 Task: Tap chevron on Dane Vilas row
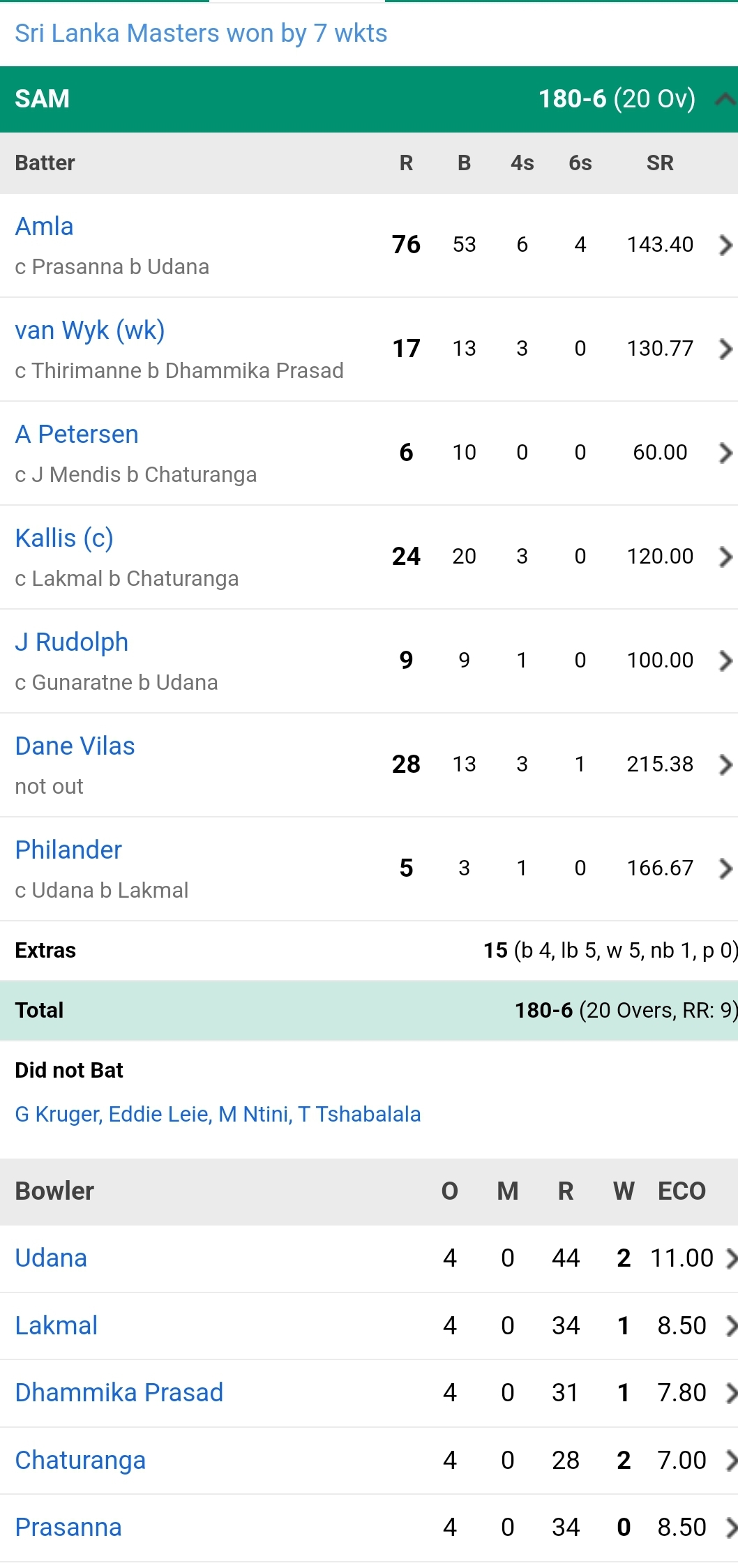(725, 764)
